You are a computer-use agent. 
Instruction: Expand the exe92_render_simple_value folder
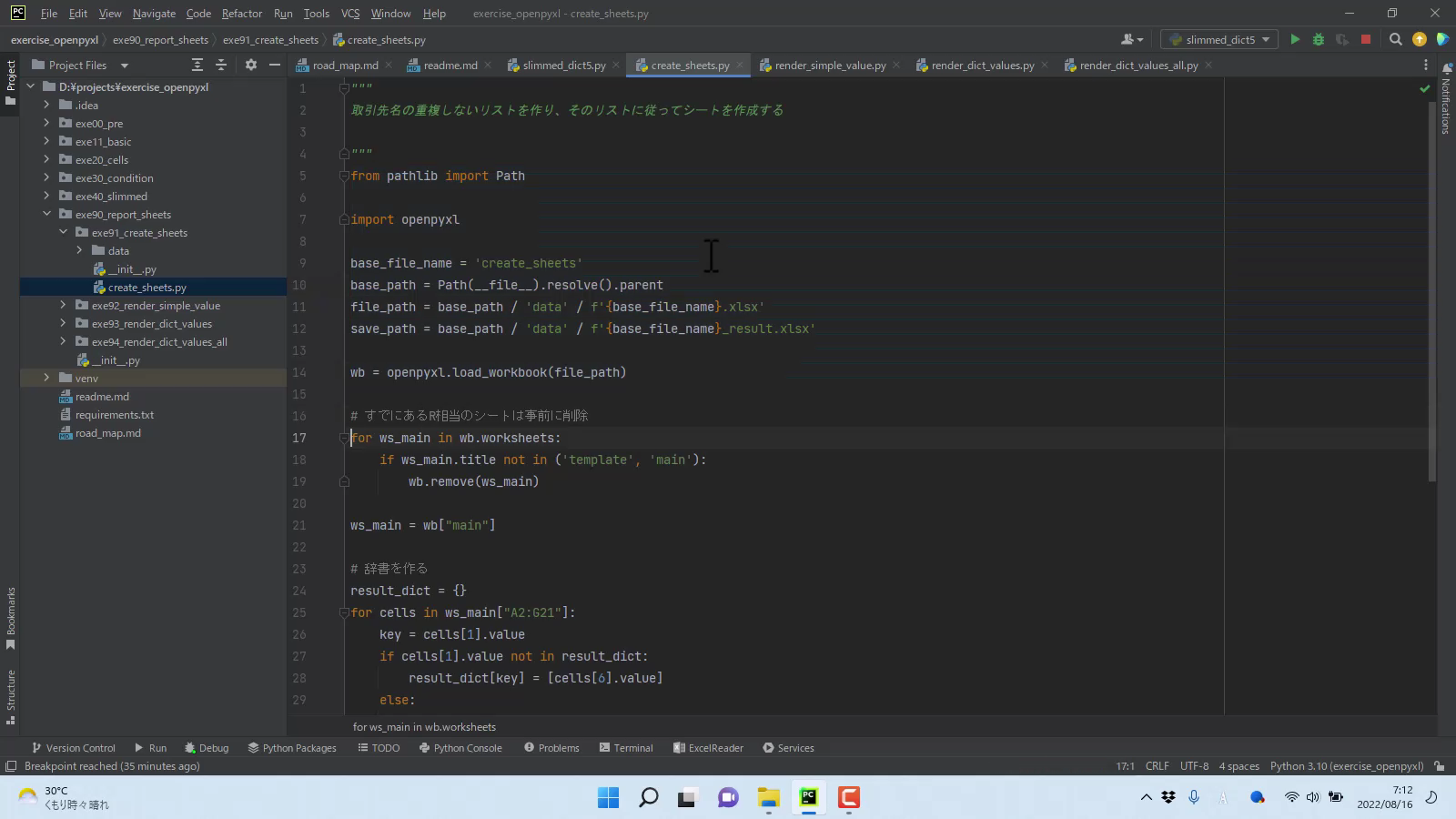click(x=63, y=306)
